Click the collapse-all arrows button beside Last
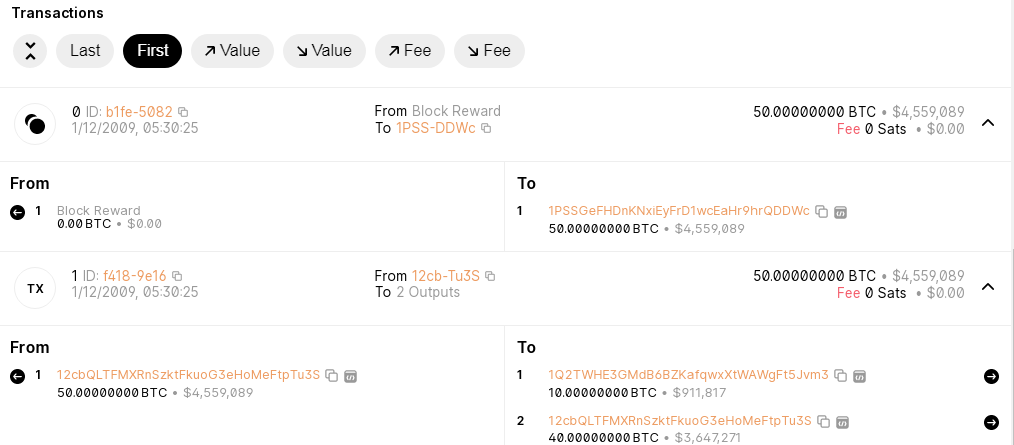 click(30, 51)
